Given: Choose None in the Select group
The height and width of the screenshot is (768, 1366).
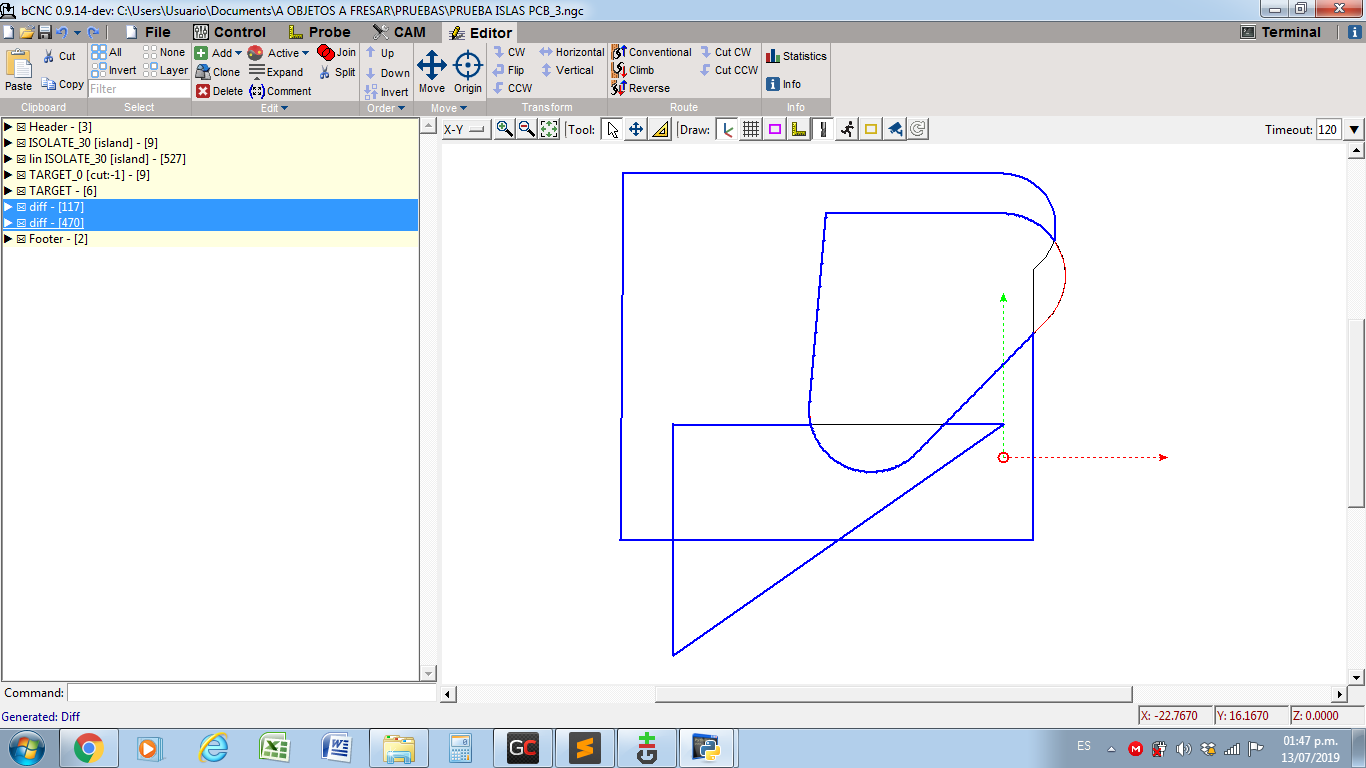Looking at the screenshot, I should click(164, 52).
